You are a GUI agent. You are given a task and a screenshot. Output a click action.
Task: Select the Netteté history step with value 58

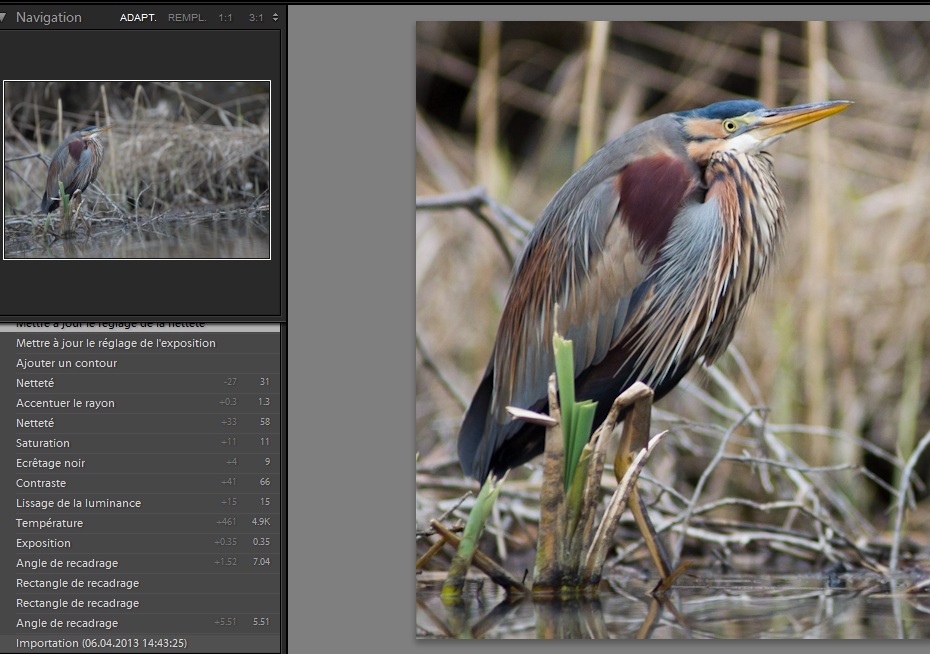tap(140, 423)
